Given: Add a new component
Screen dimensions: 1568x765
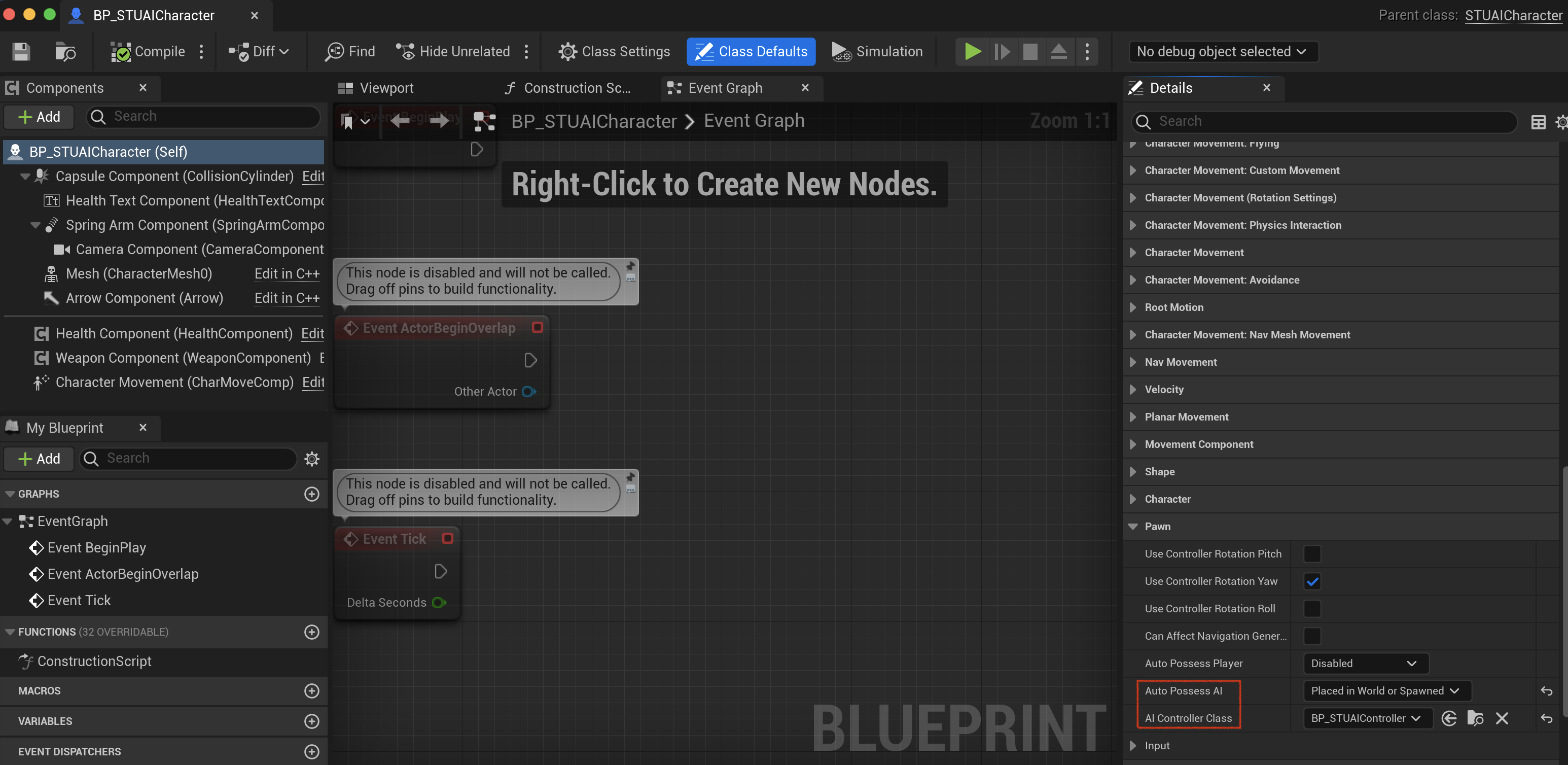Looking at the screenshot, I should [x=40, y=116].
